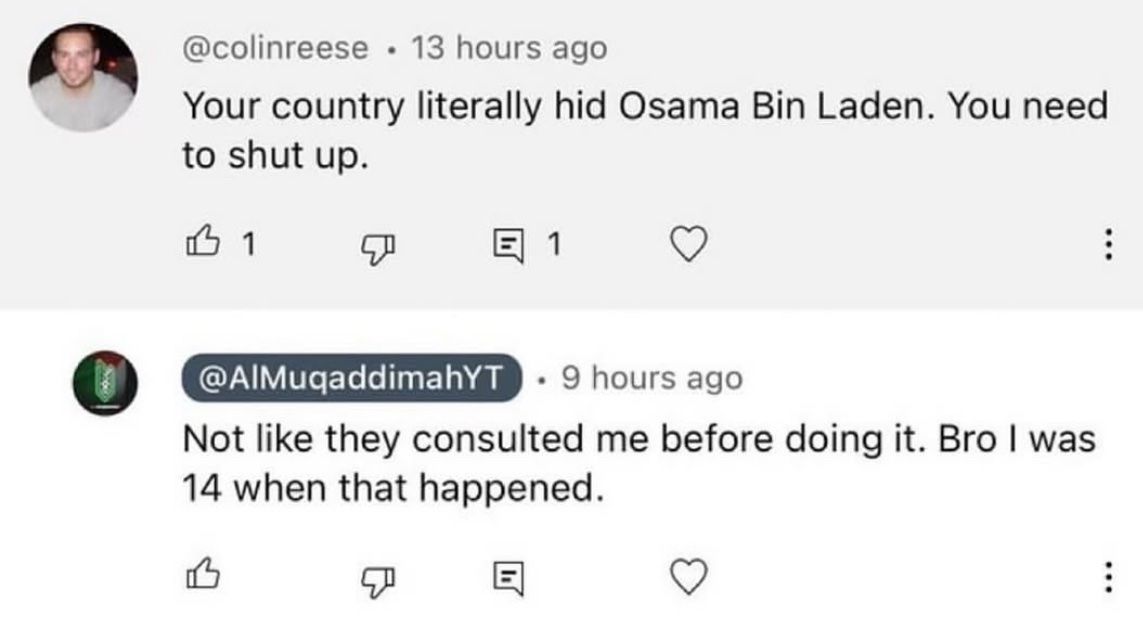The image size is (1143, 621).
Task: Visit the @colinreese username link
Action: point(275,49)
